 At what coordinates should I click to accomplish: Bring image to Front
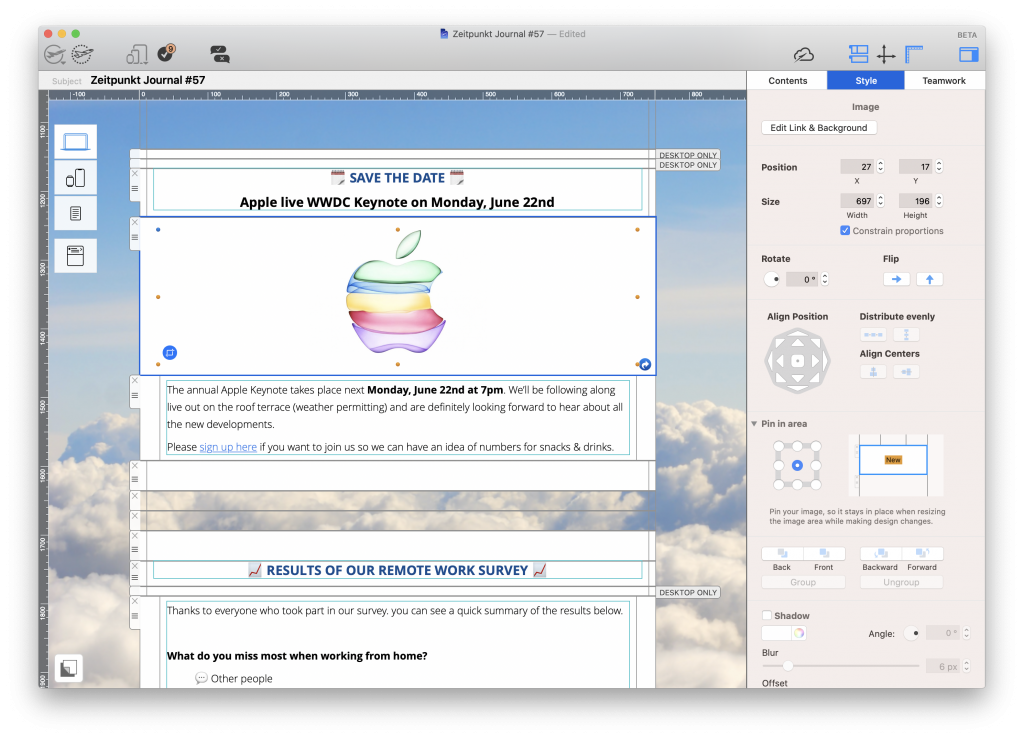pyautogui.click(x=824, y=554)
